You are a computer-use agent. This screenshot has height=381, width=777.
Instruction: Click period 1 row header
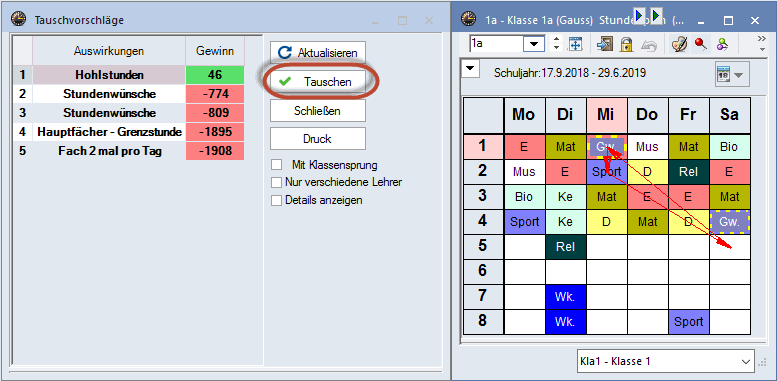point(484,146)
